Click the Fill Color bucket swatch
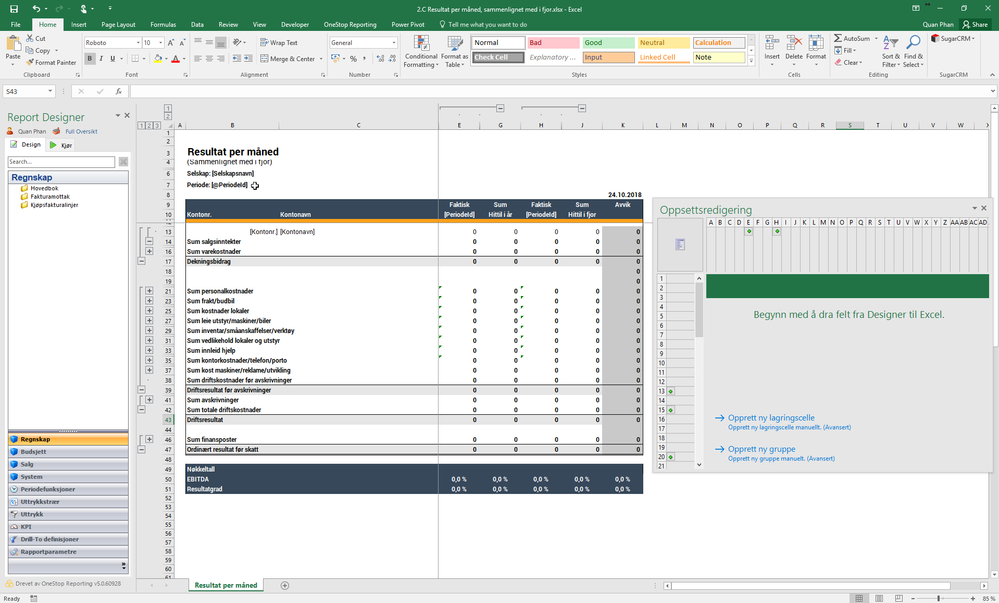The image size is (999, 603). coord(157,59)
